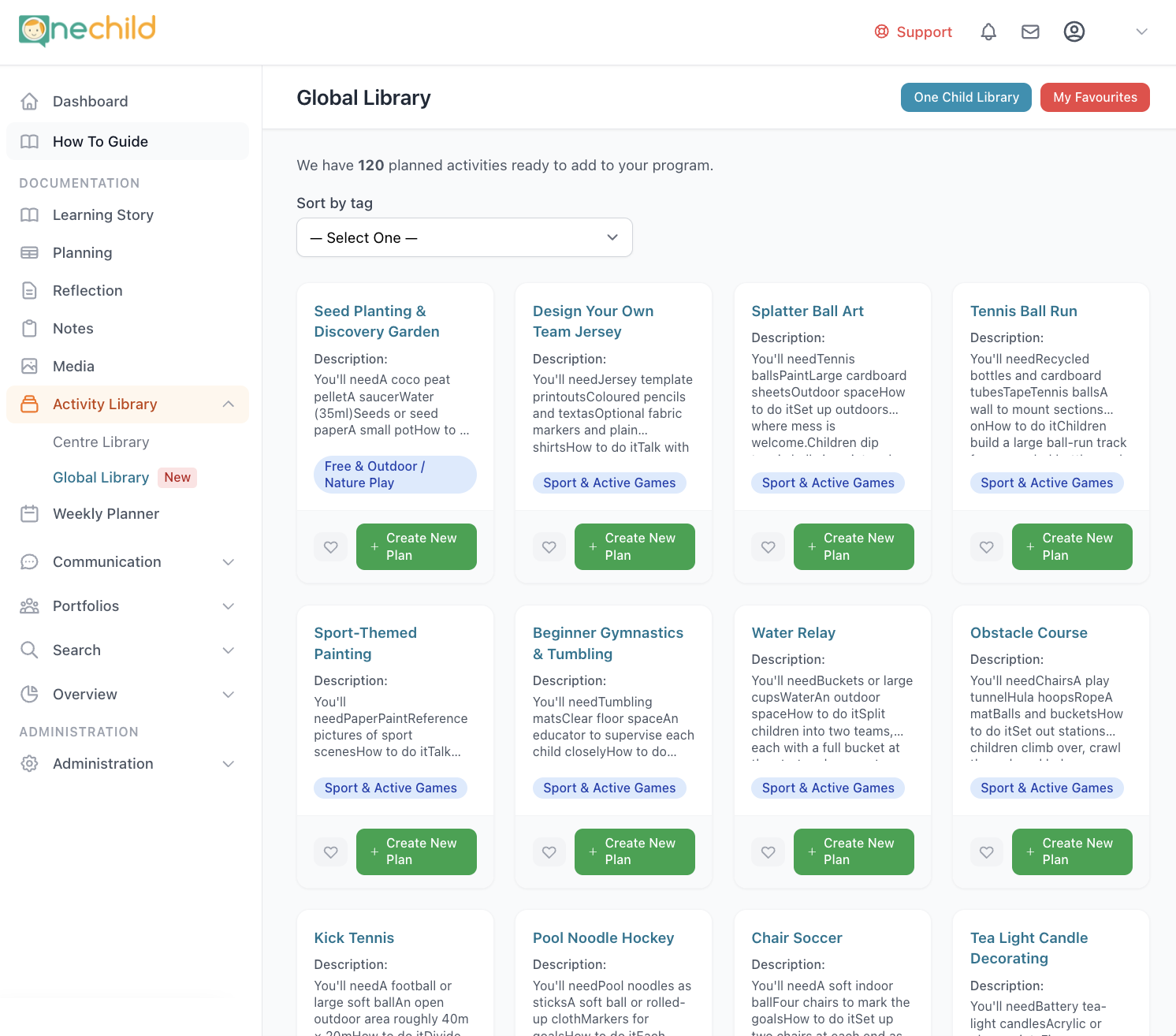
Task: Expand the Communication chevron
Action: (x=229, y=561)
